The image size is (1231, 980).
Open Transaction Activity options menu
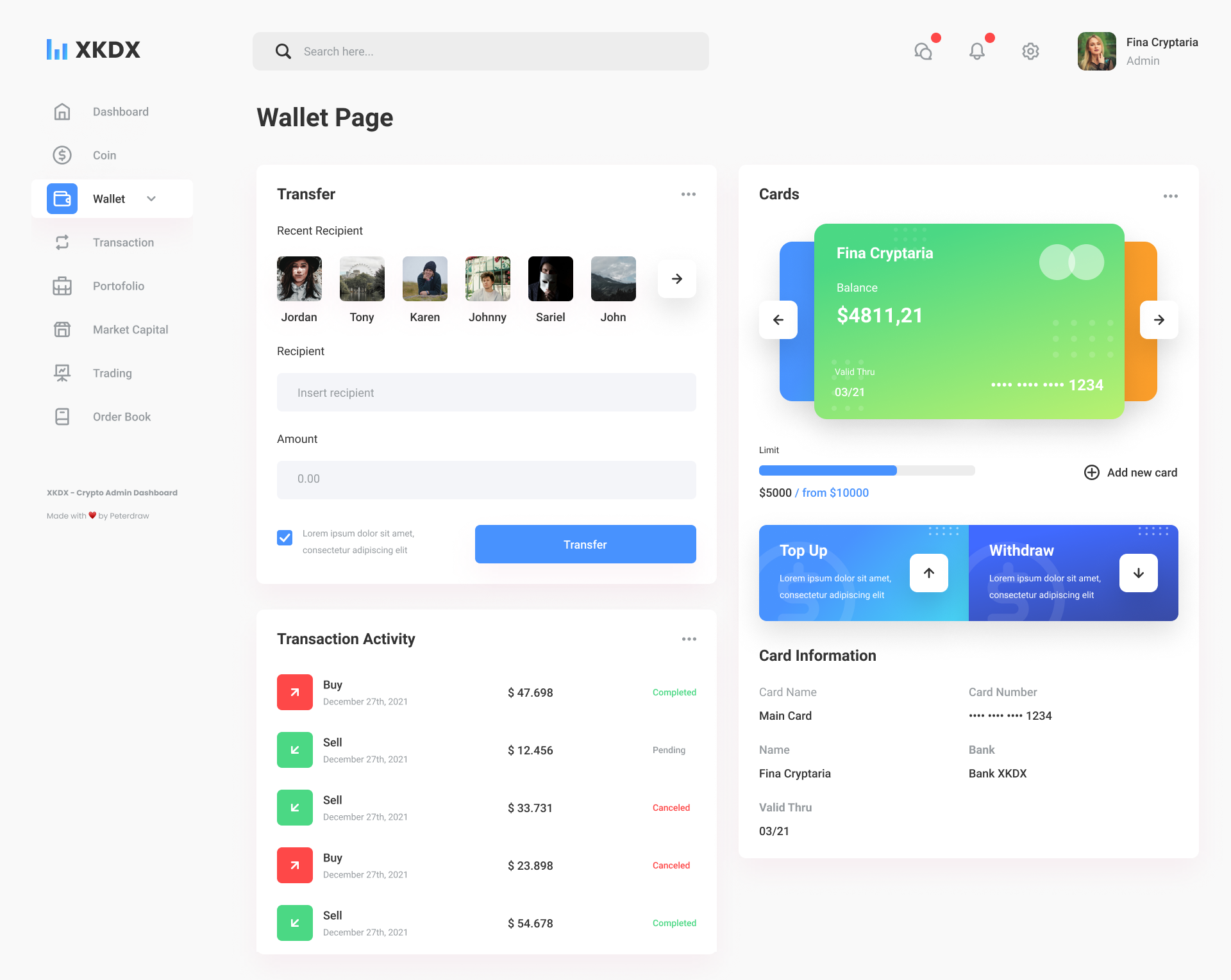689,639
